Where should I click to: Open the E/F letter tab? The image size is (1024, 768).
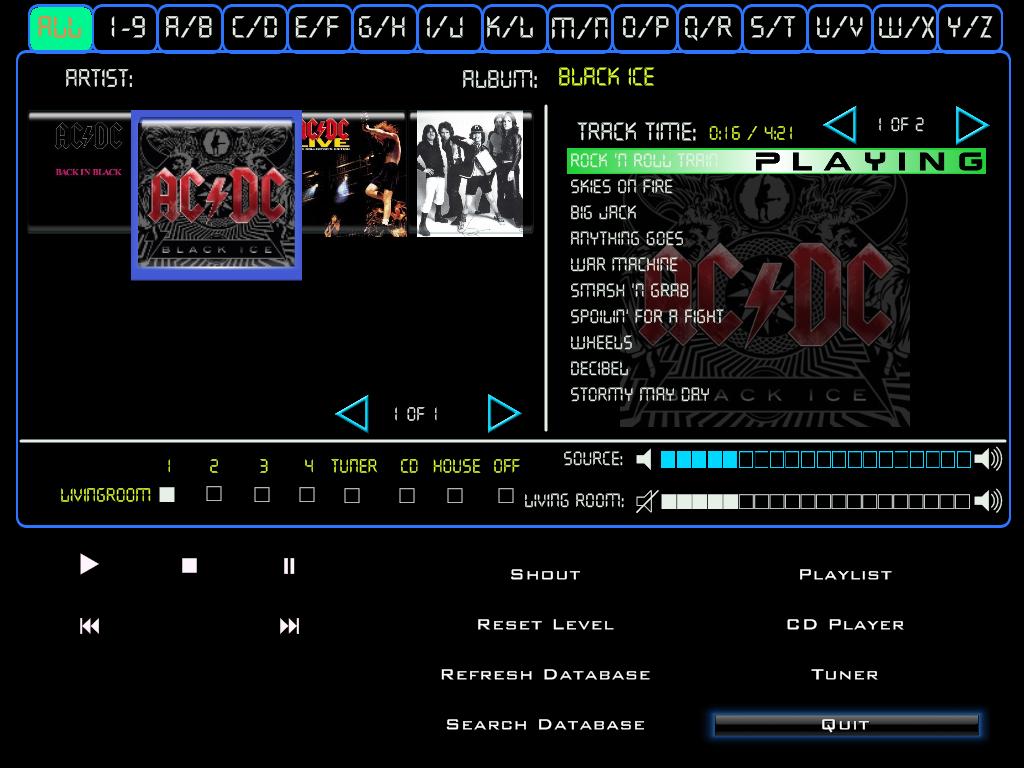pos(319,27)
